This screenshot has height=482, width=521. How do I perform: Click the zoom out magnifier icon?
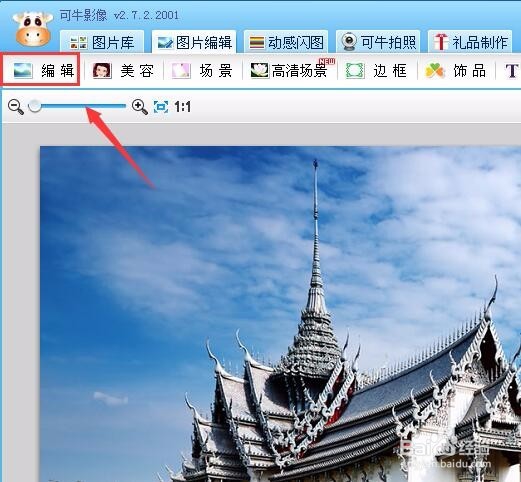pos(15,107)
